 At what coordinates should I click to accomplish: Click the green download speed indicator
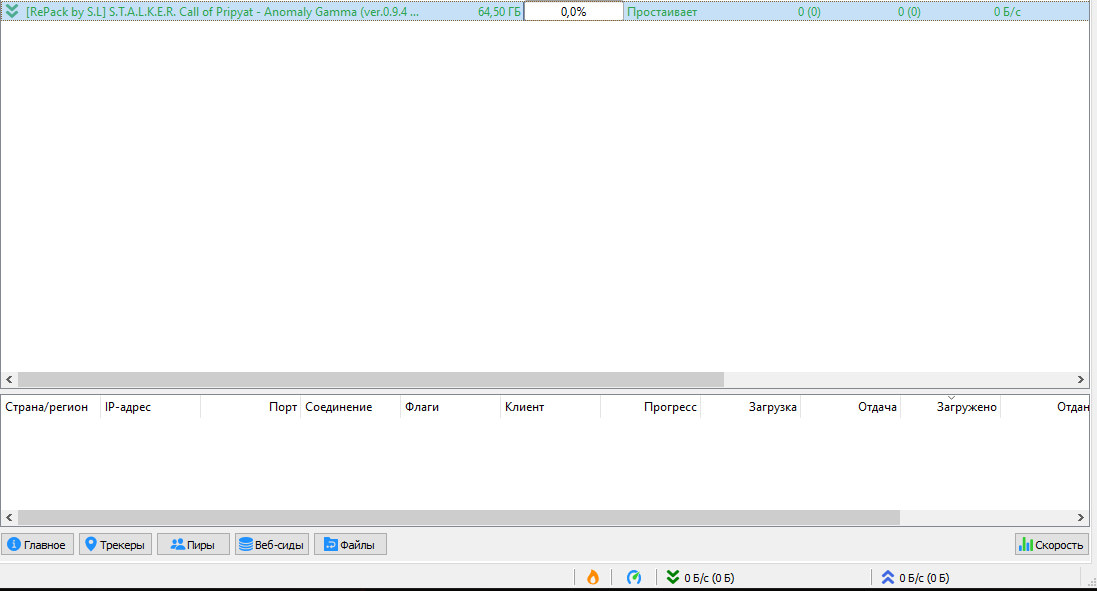click(702, 577)
